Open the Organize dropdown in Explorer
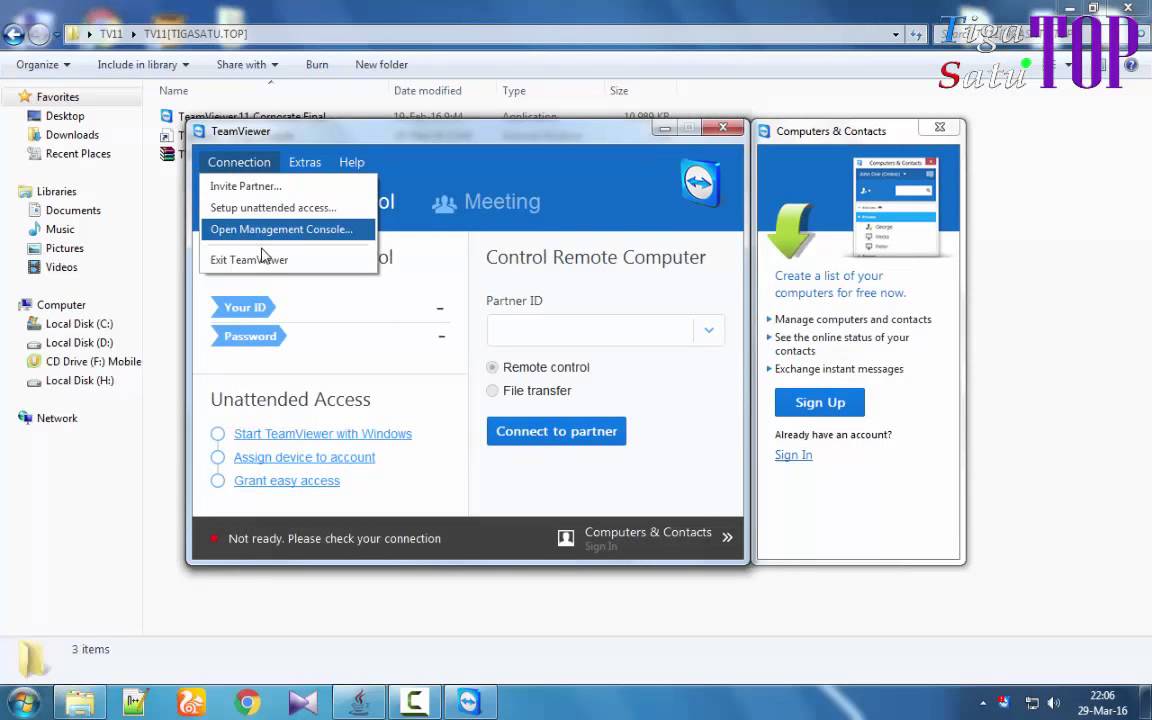Image resolution: width=1152 pixels, height=720 pixels. (43, 65)
